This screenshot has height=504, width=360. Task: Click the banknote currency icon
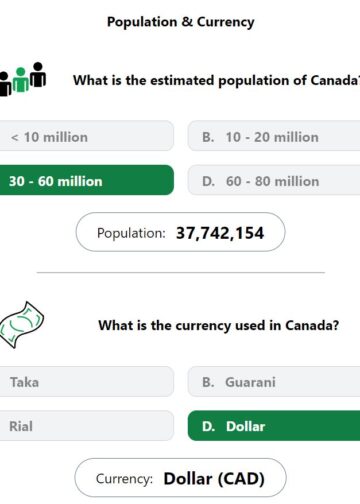click(x=21, y=325)
